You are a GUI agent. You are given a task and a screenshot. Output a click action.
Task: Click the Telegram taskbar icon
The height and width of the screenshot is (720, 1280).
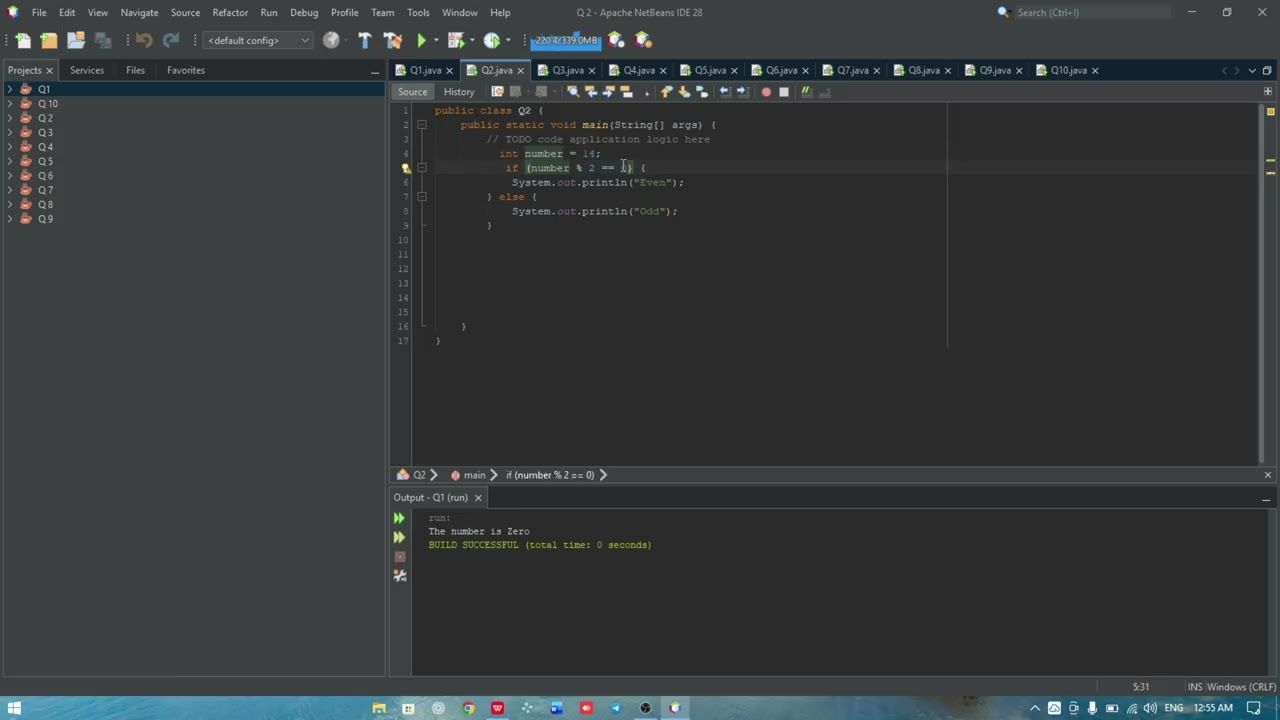click(x=616, y=708)
